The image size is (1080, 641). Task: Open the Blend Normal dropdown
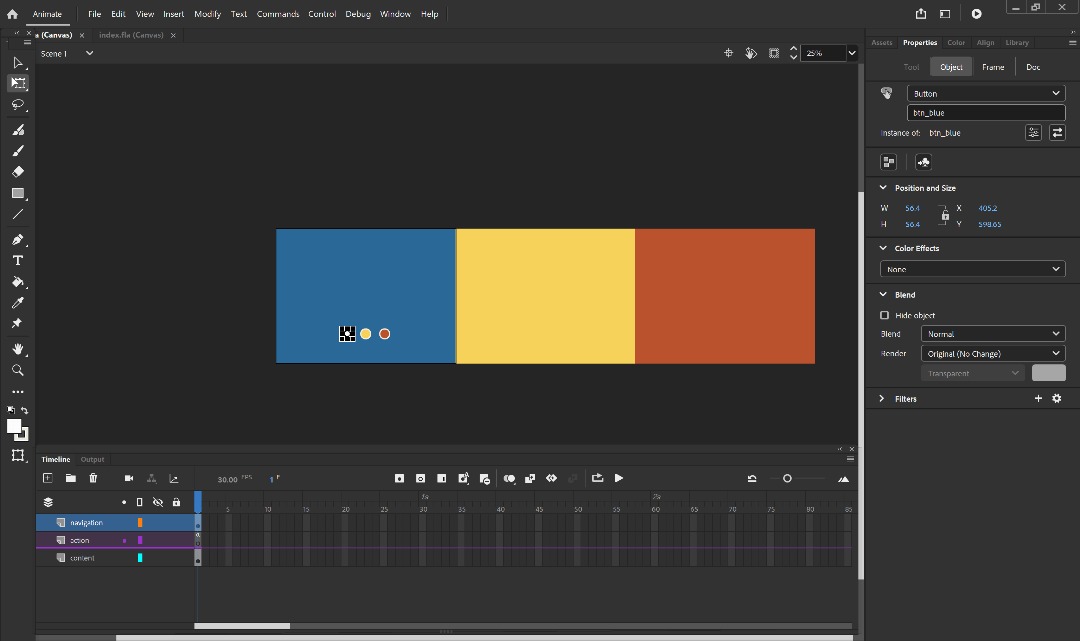click(x=993, y=334)
